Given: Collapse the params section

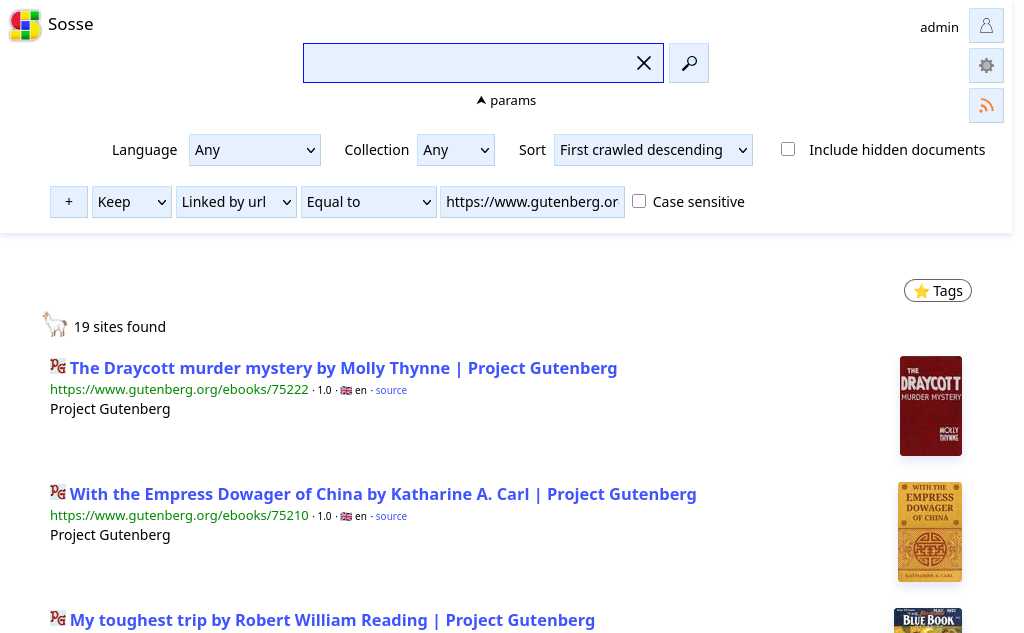Looking at the screenshot, I should tap(506, 101).
